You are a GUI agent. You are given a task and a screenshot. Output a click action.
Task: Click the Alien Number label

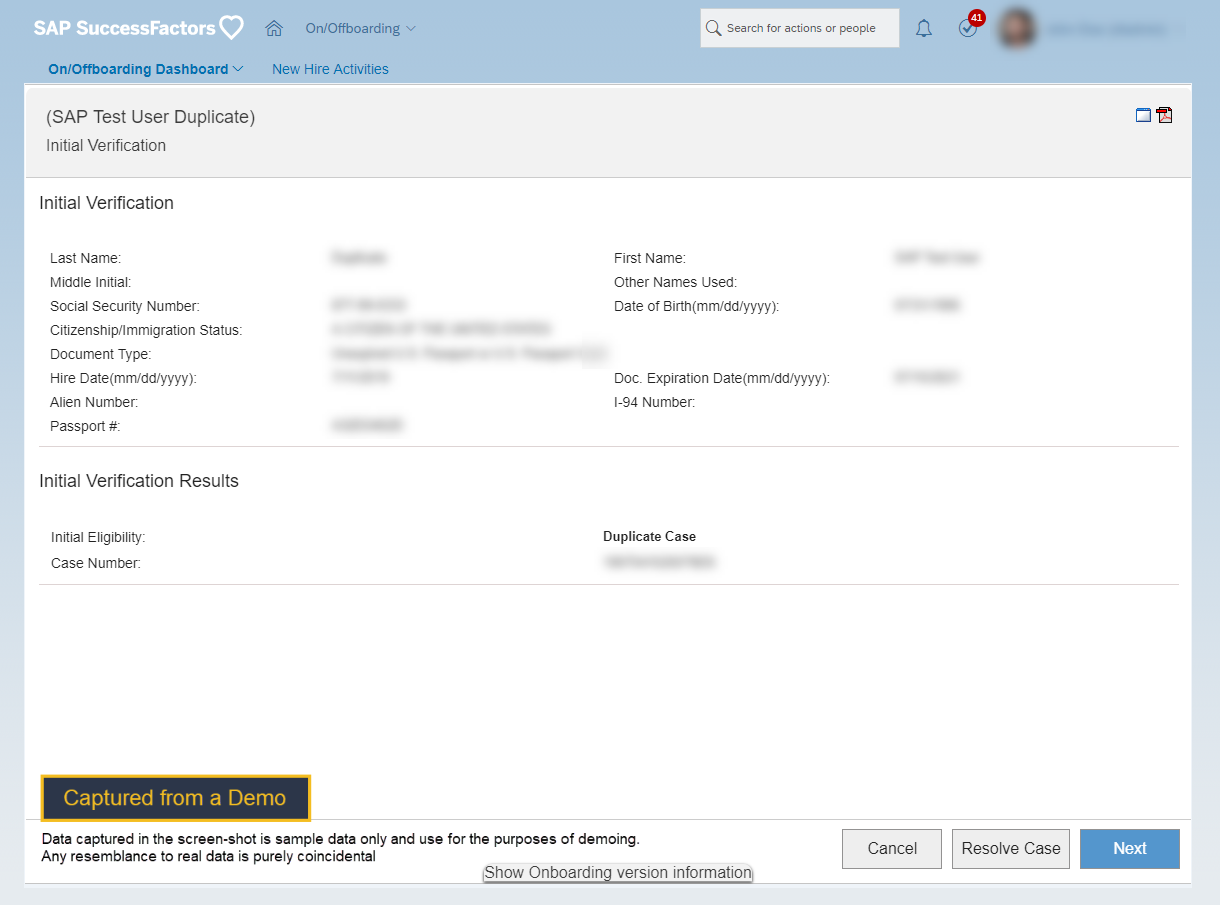(x=94, y=402)
